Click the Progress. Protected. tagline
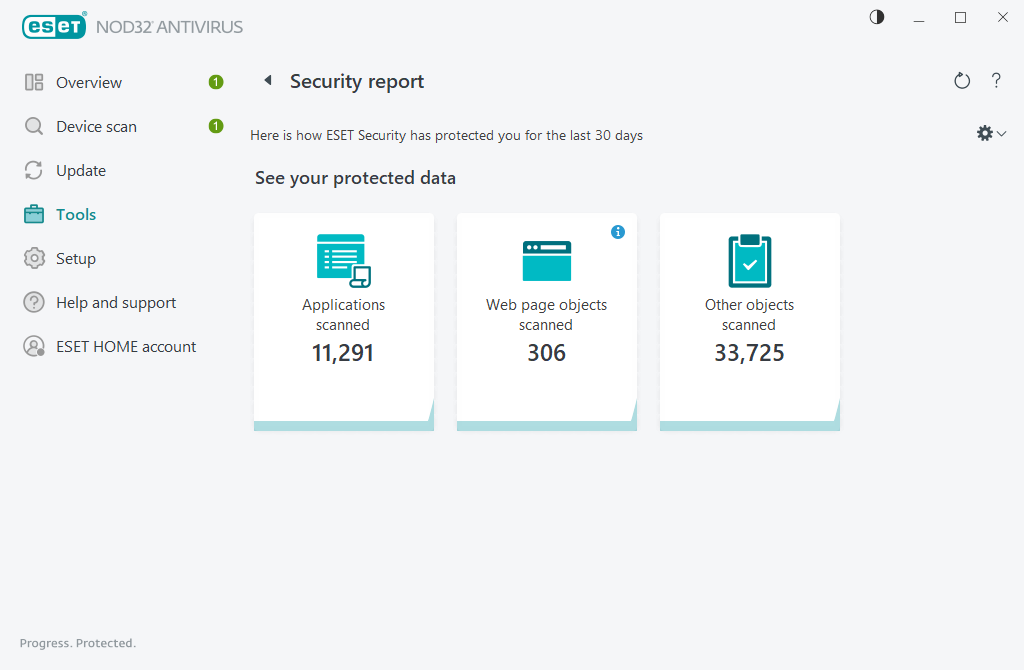Image resolution: width=1024 pixels, height=670 pixels. click(78, 643)
